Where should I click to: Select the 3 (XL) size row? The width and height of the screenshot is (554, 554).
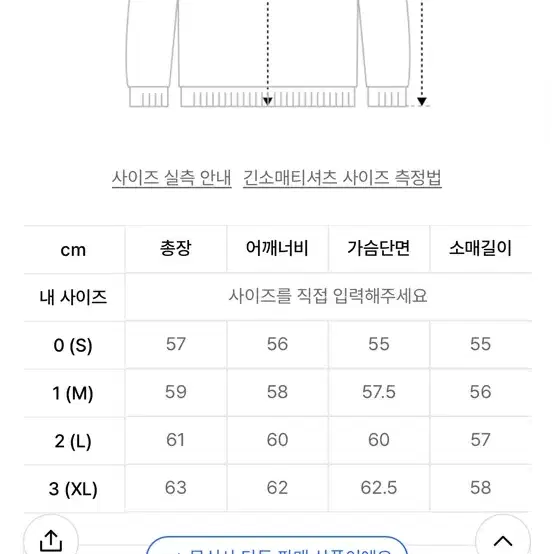(x=278, y=488)
